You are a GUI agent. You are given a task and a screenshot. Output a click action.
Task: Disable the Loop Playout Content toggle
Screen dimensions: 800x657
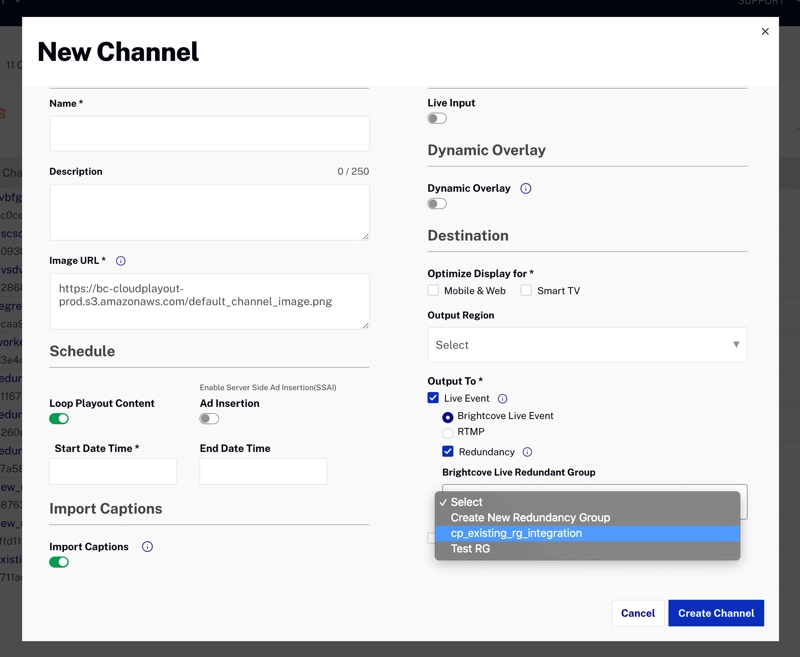tap(59, 419)
